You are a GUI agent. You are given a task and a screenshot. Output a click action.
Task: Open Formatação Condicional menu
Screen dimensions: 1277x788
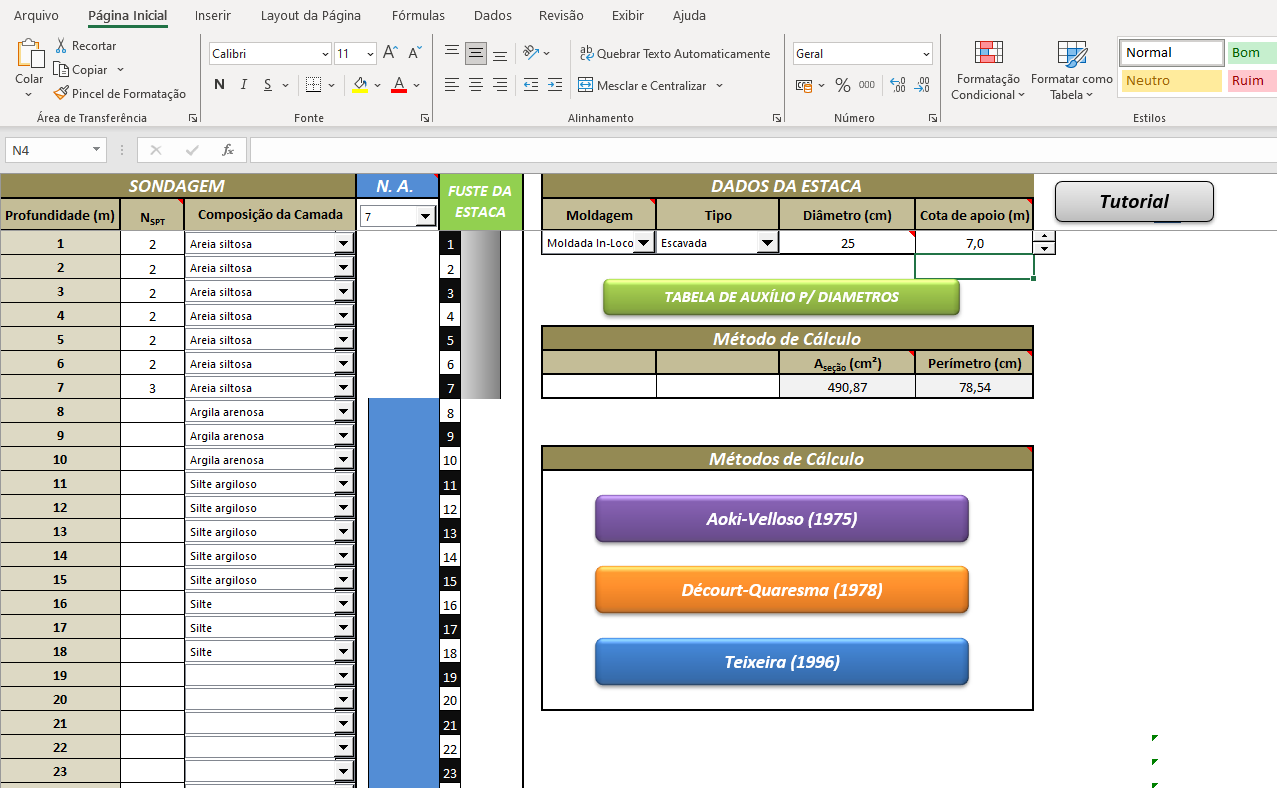tap(988, 70)
